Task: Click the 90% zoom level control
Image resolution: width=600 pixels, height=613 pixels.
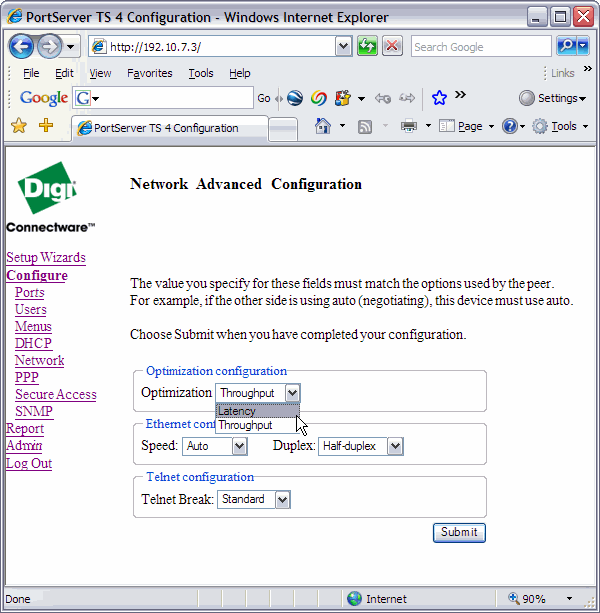Action: coord(539,599)
